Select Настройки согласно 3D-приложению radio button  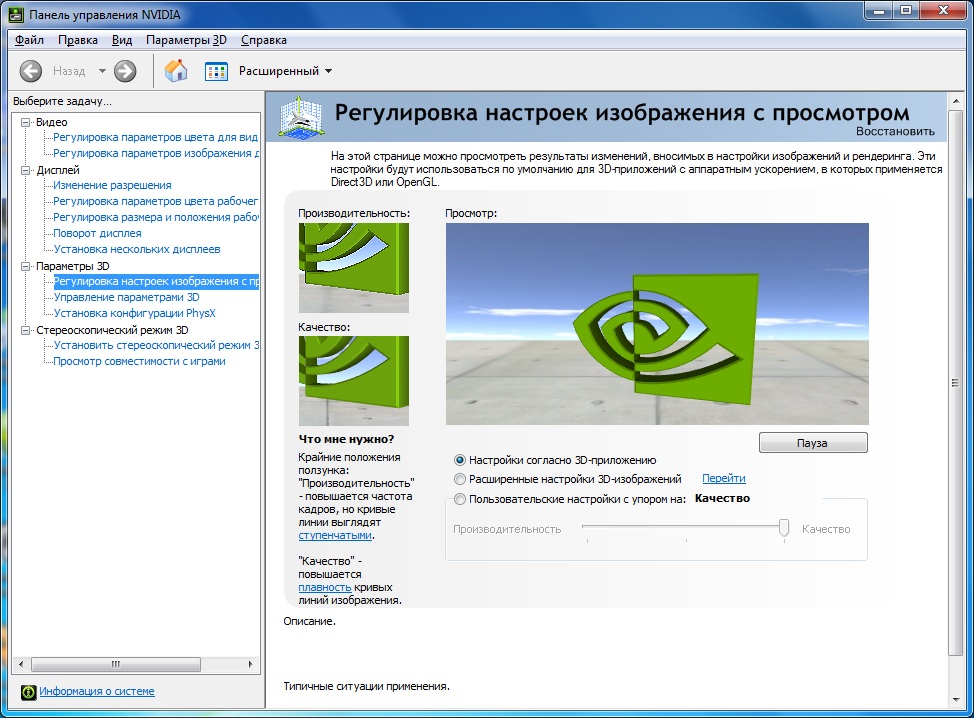pos(460,460)
